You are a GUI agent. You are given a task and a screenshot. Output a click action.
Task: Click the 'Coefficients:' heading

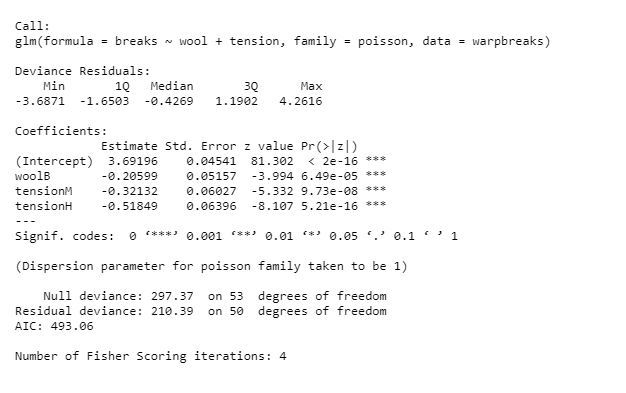61,131
